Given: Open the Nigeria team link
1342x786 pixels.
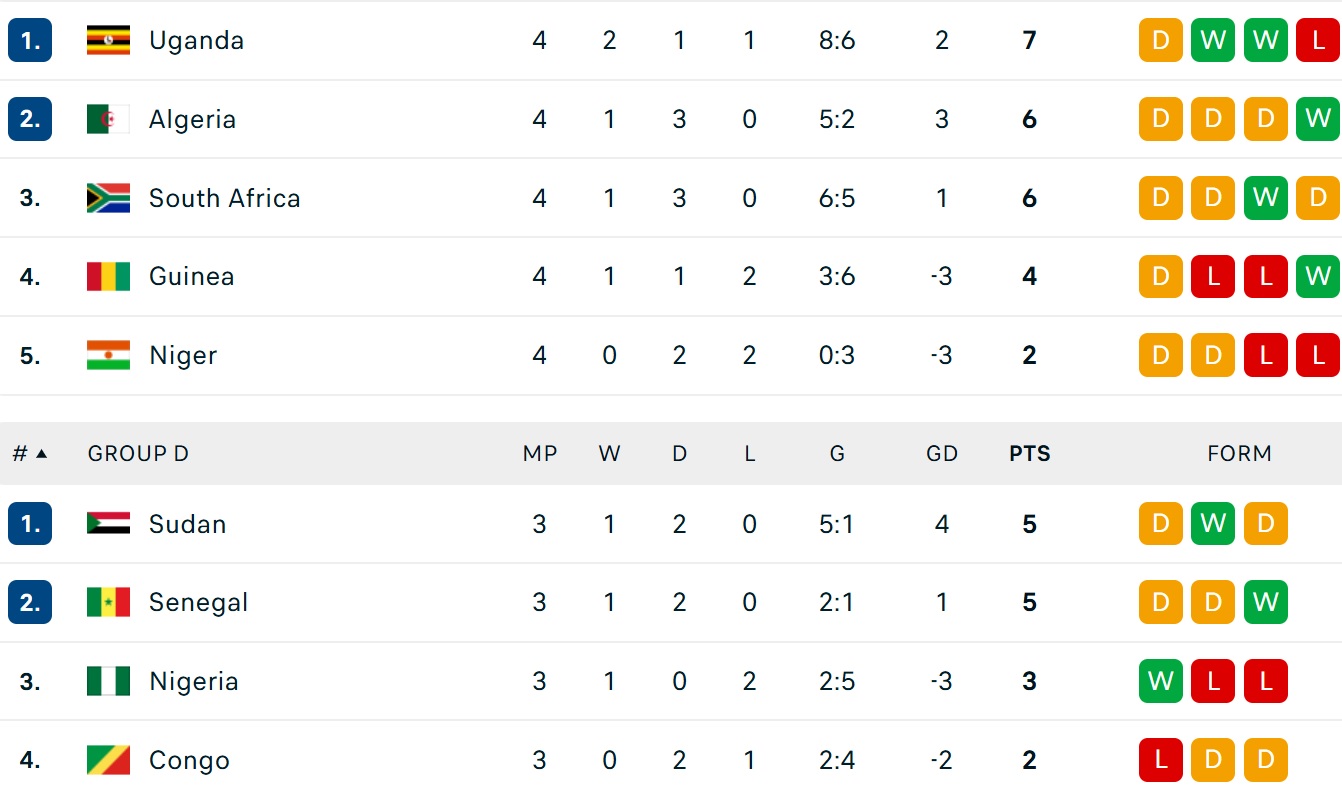Looking at the screenshot, I should coord(193,682).
